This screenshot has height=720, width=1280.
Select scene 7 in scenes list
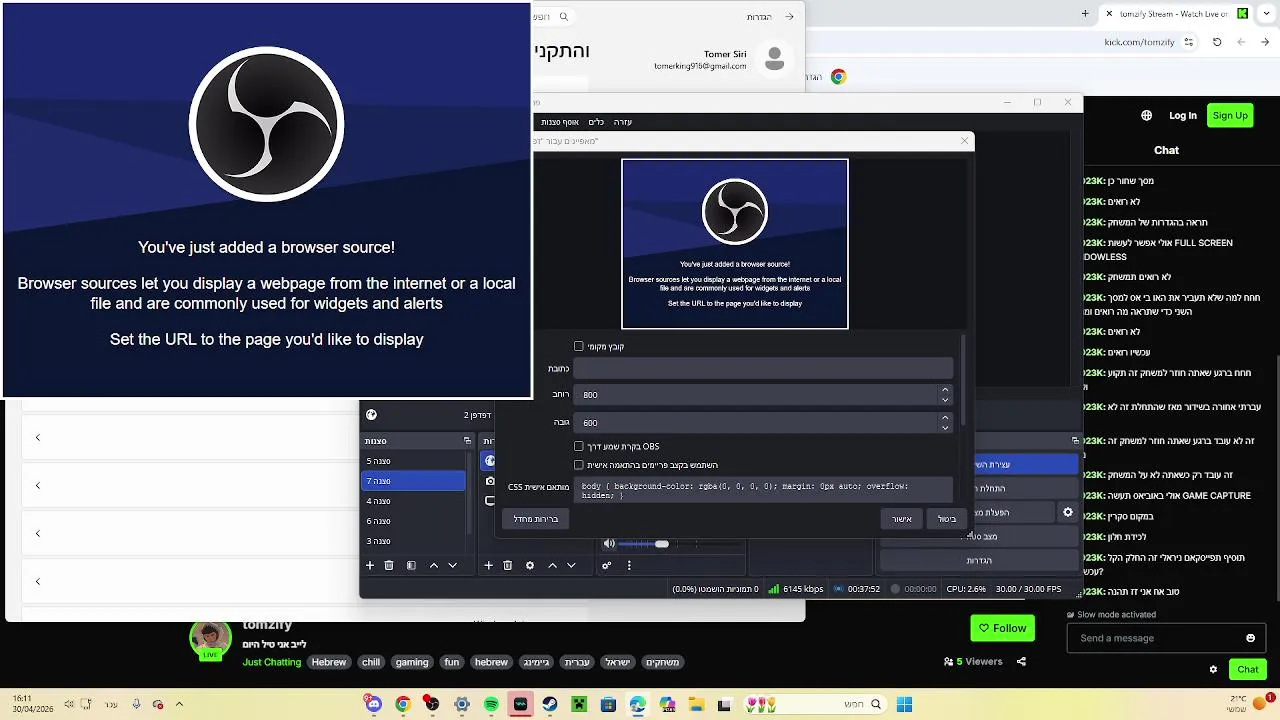414,481
